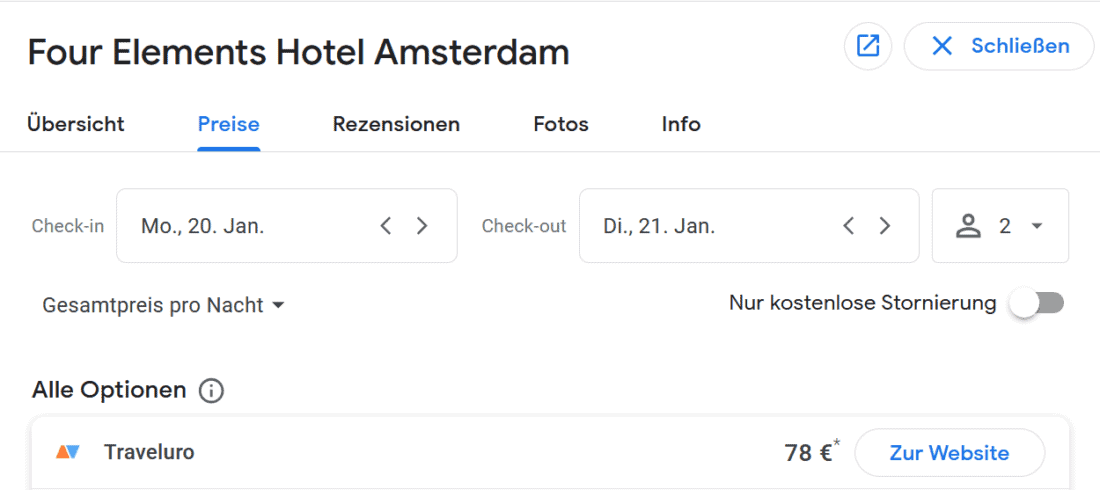This screenshot has height=490, width=1100.
Task: Click the Zur Website button
Action: tap(949, 453)
